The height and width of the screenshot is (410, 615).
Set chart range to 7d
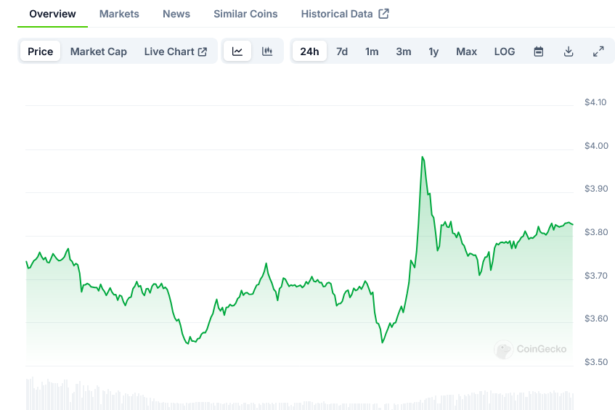(342, 51)
